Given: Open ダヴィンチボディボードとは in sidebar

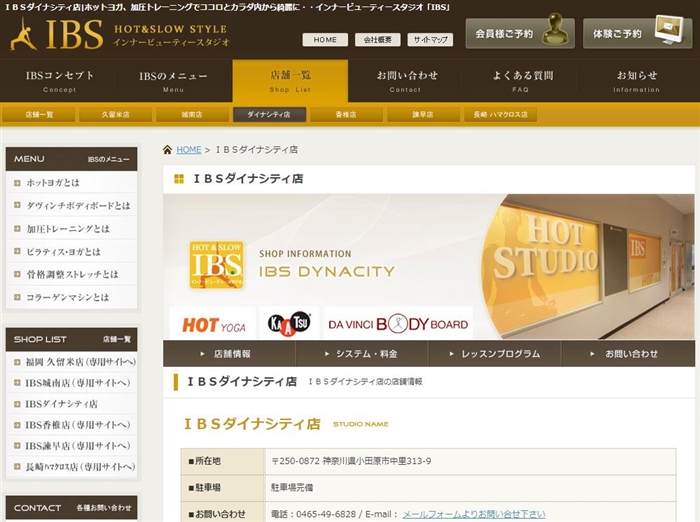Looking at the screenshot, I should 71,205.
